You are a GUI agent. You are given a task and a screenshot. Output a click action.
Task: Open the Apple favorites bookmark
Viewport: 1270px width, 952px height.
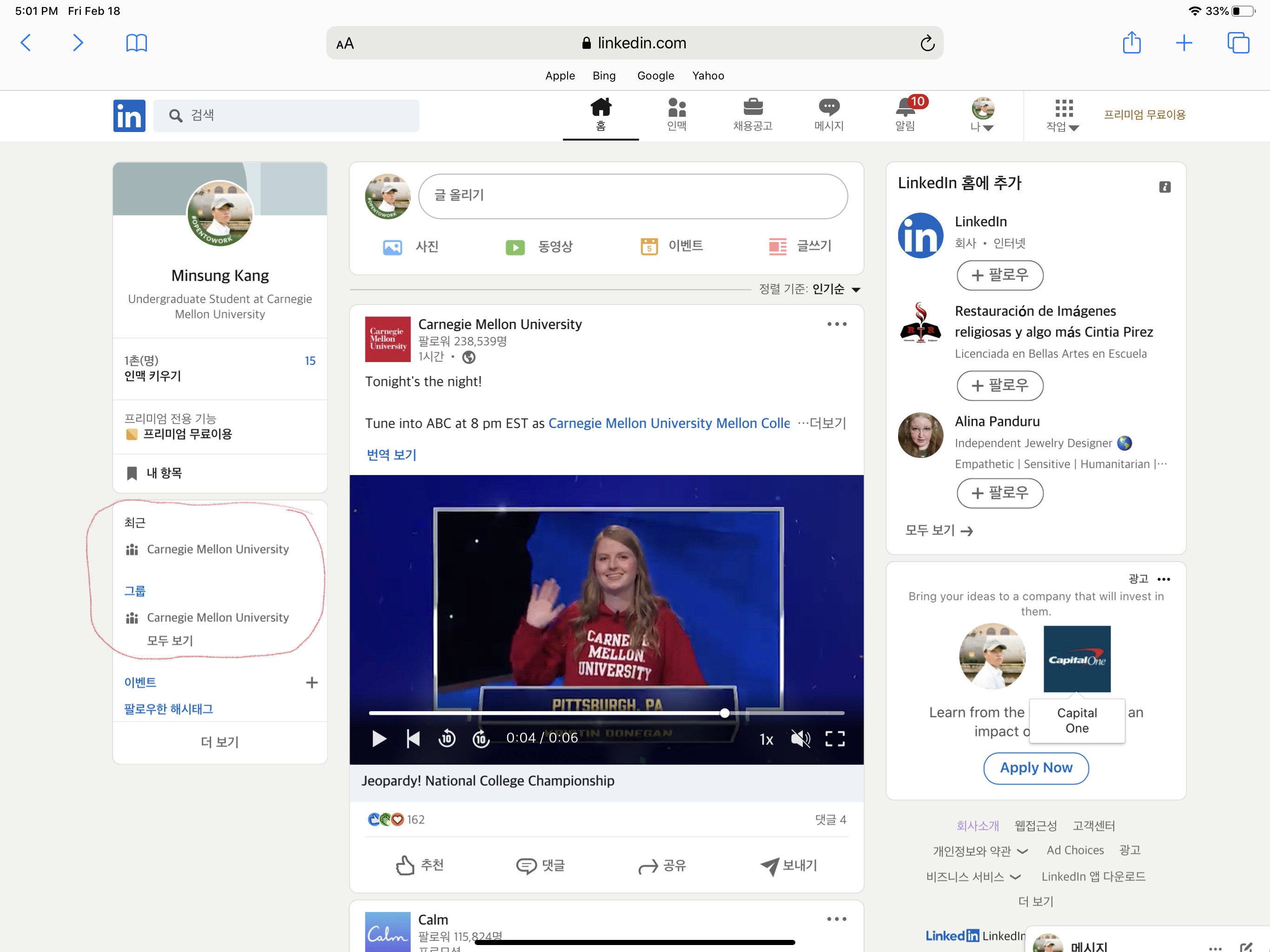(x=560, y=76)
